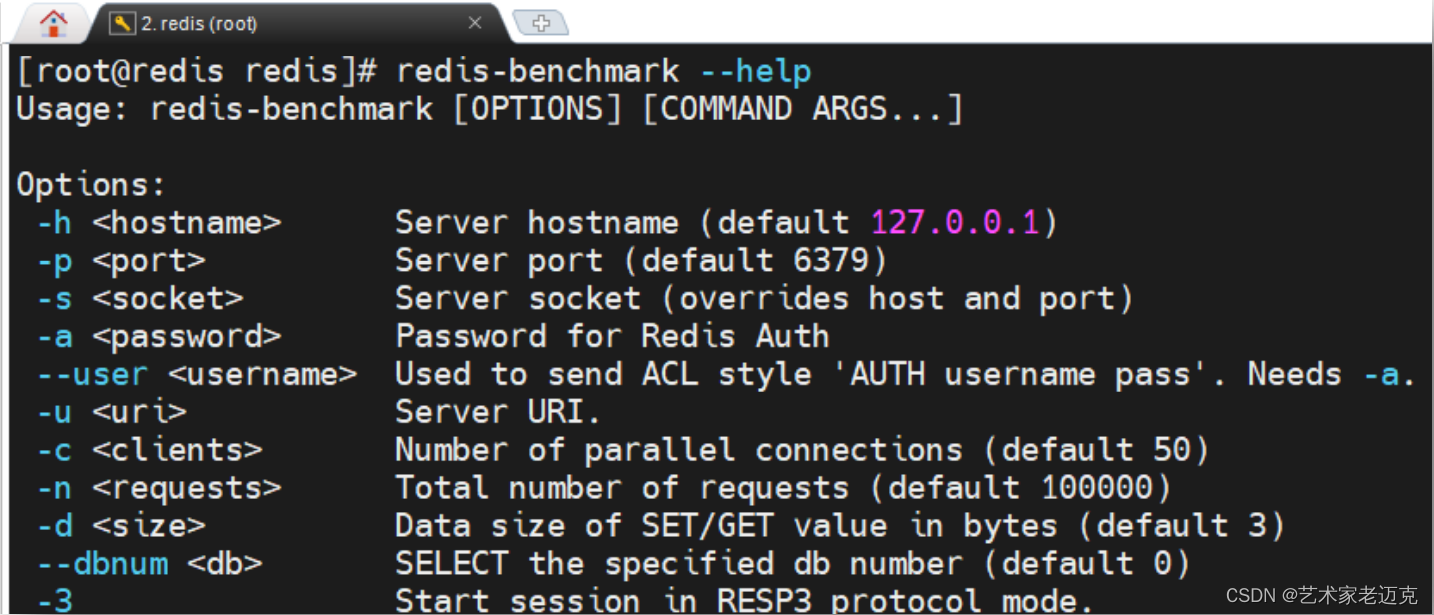Click 'SELECT the specified db number' description
Screen dimensions: 1434x615
(680, 564)
